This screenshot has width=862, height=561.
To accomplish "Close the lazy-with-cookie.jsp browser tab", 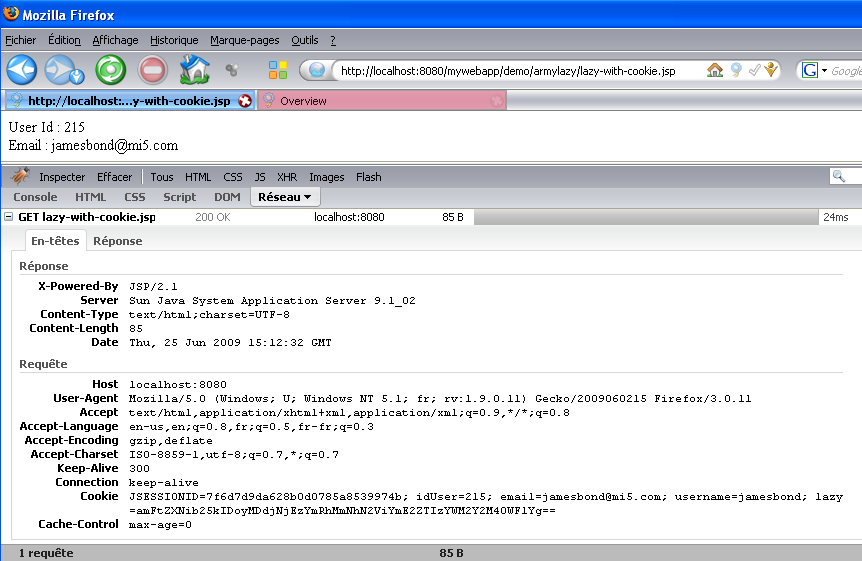I will (245, 101).
